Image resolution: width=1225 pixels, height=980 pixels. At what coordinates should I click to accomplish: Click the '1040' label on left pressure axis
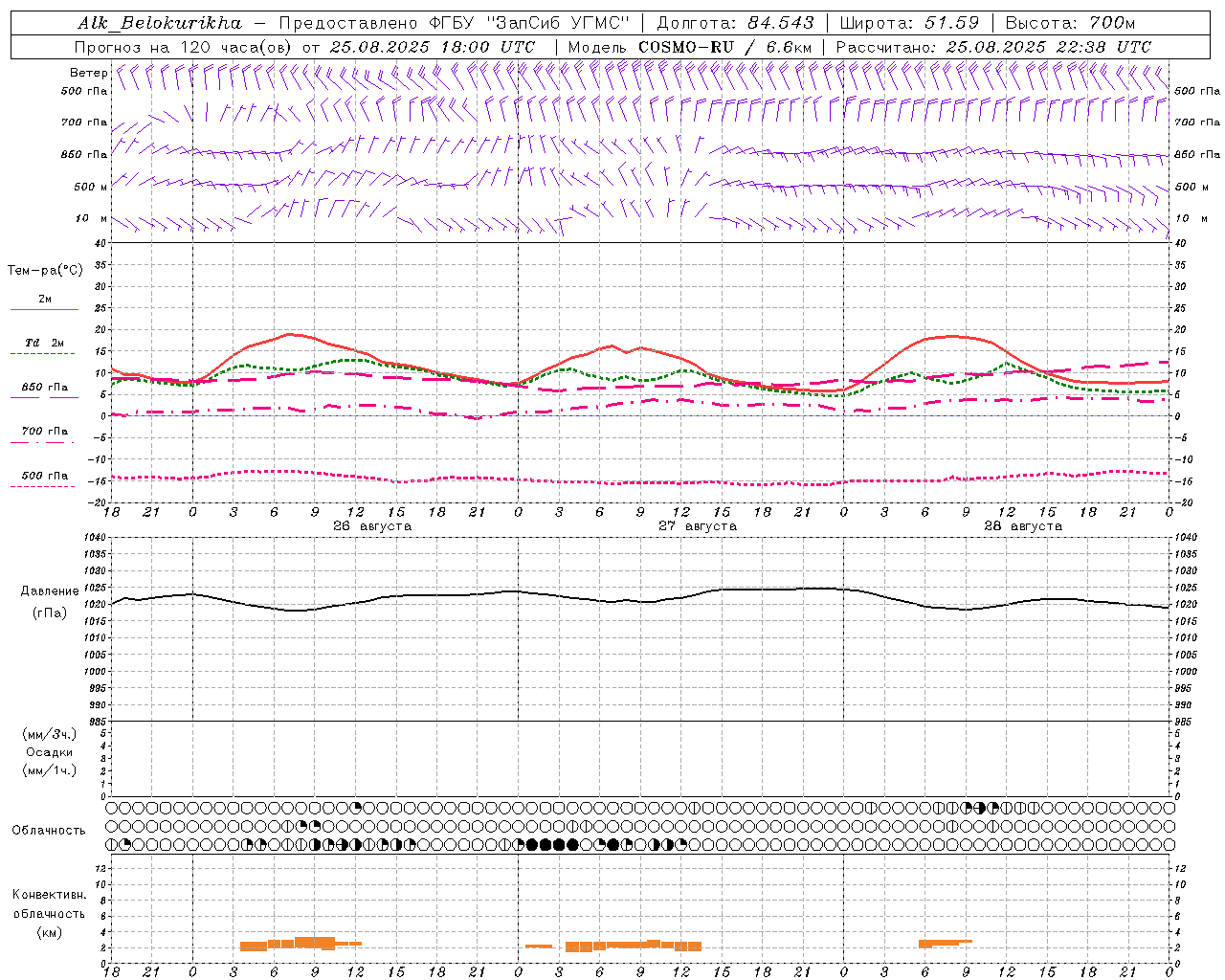[x=94, y=537]
